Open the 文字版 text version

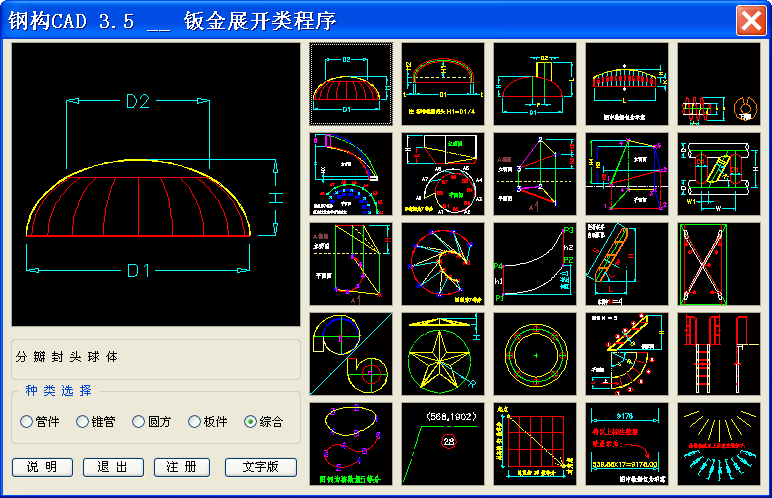coord(262,467)
